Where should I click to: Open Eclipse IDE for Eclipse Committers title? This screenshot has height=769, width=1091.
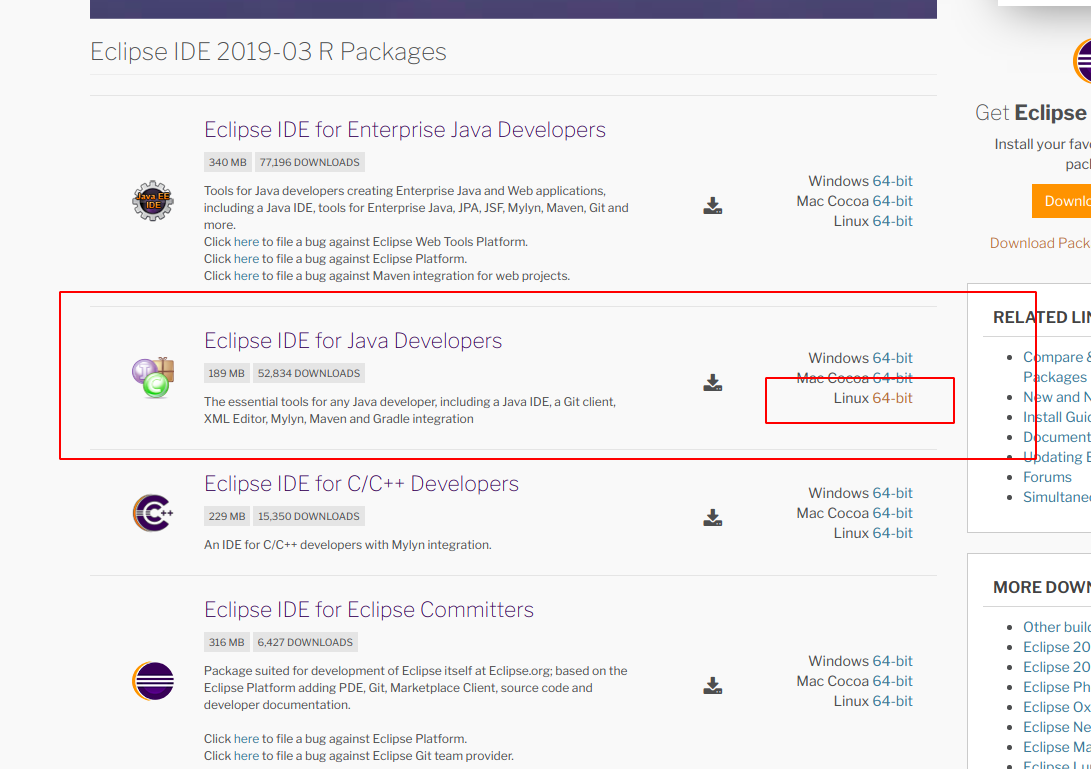click(x=369, y=610)
